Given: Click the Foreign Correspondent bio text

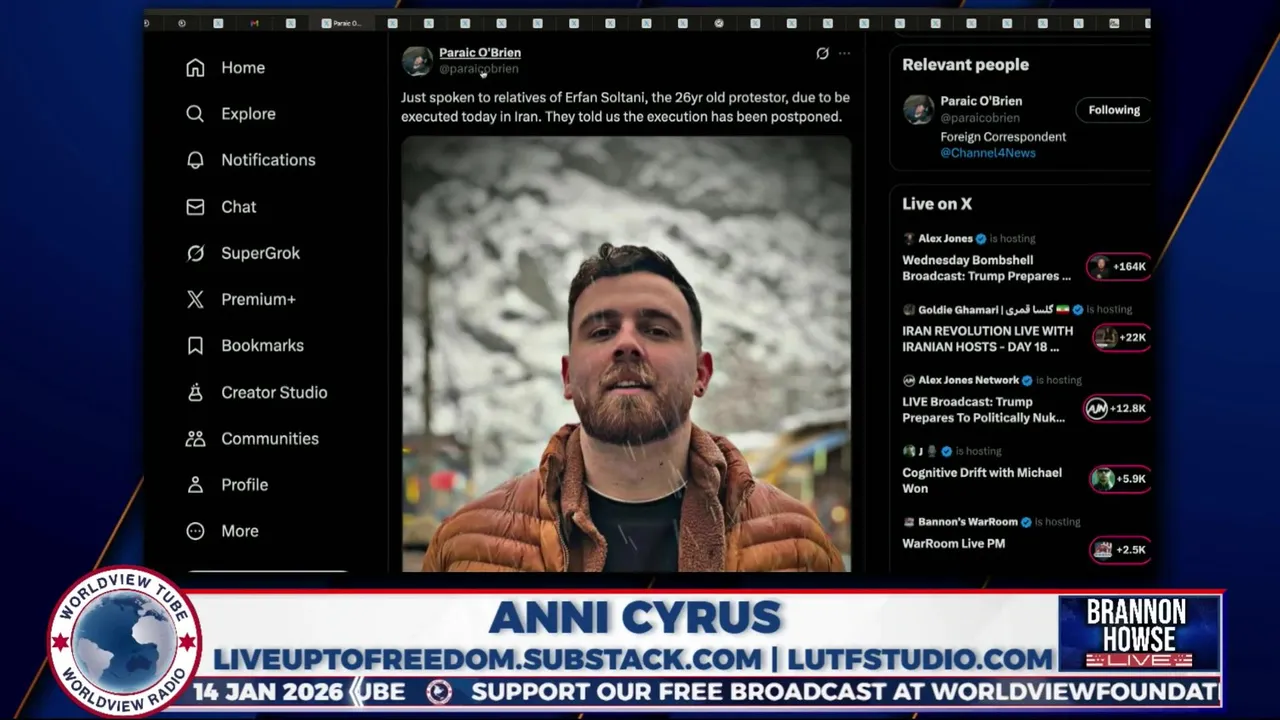Looking at the screenshot, I should pos(1003,137).
